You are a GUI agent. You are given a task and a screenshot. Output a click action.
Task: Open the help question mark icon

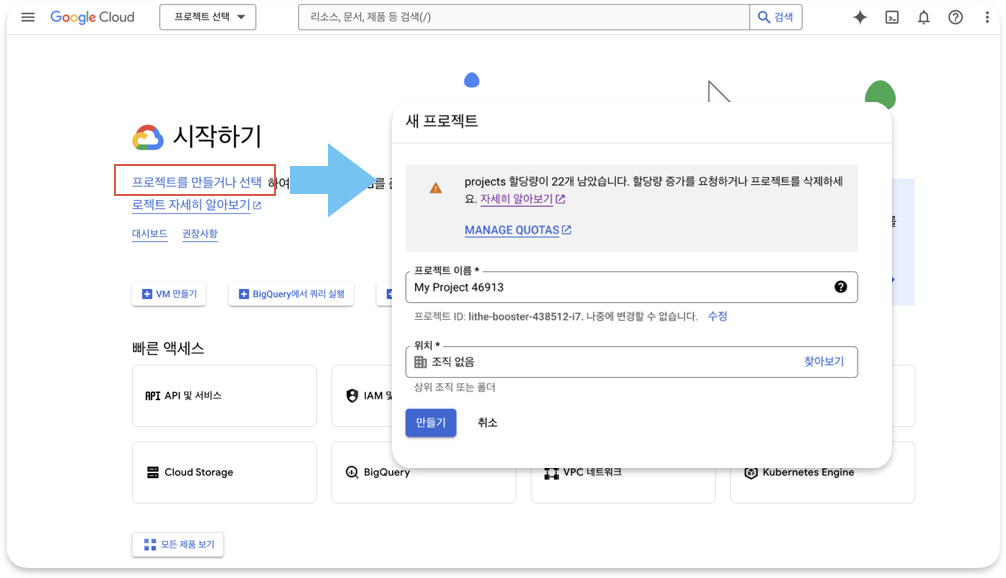tap(955, 17)
